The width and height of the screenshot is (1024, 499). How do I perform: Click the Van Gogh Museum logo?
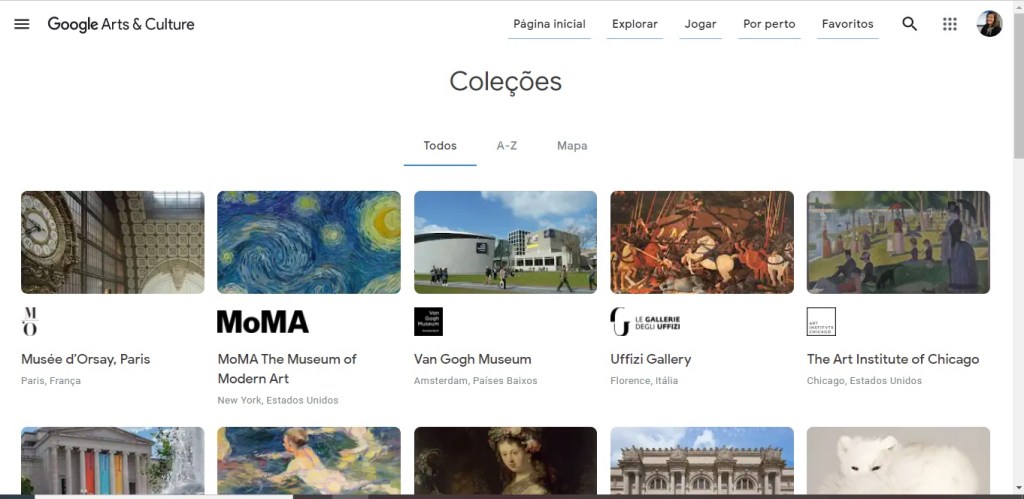pyautogui.click(x=428, y=321)
